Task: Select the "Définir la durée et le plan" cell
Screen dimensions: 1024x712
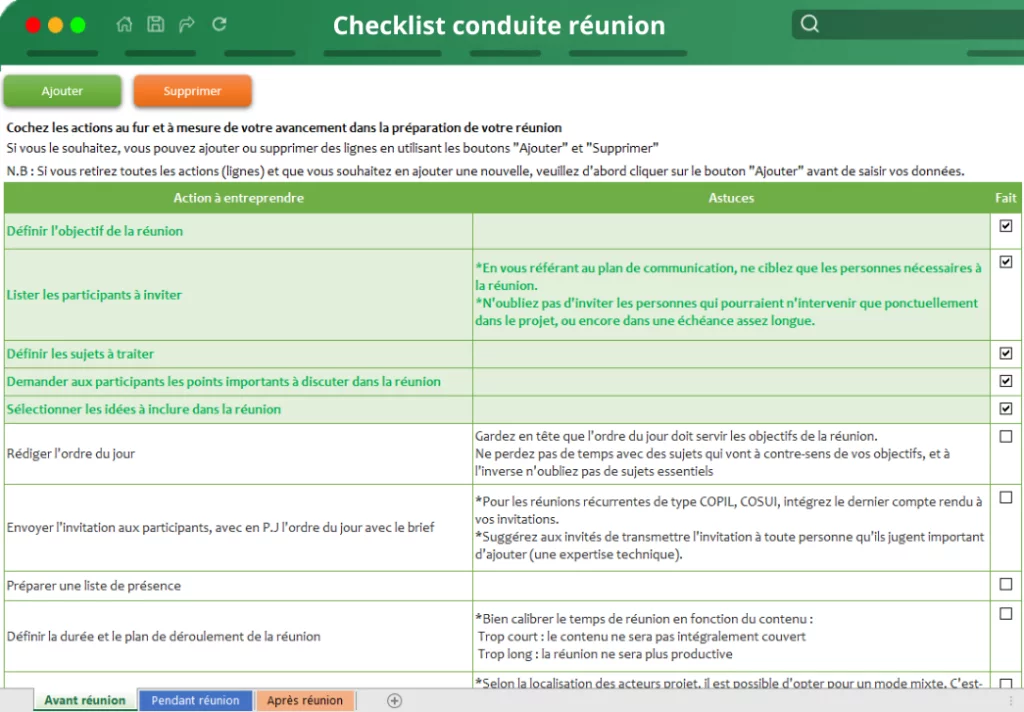Action: 238,636
